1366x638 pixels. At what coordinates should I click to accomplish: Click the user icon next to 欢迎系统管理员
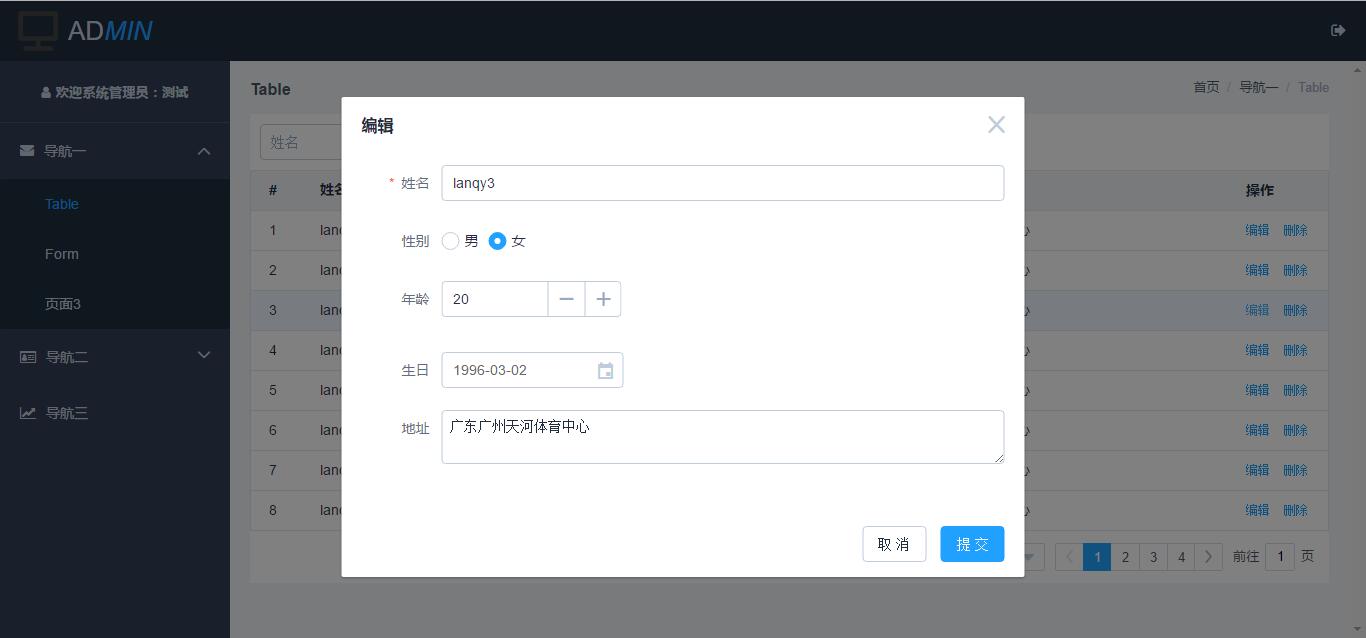[x=46, y=92]
